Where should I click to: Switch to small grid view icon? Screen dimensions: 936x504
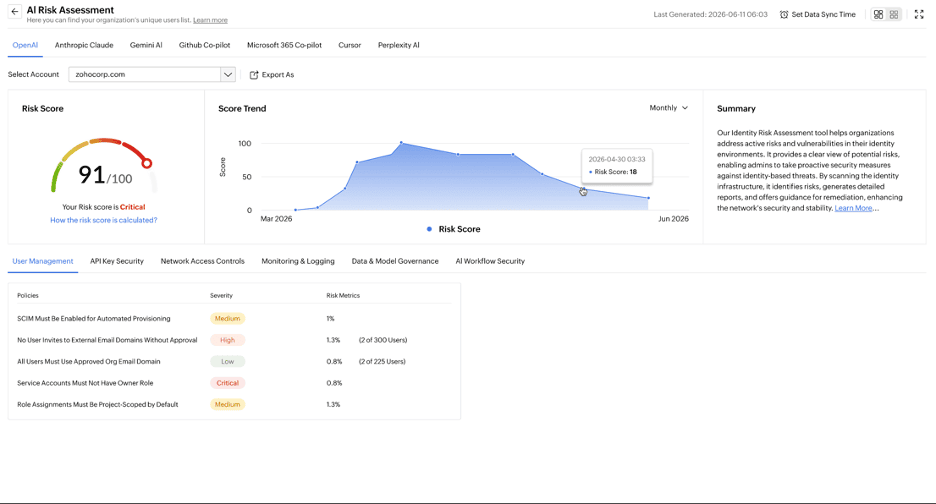coord(894,14)
